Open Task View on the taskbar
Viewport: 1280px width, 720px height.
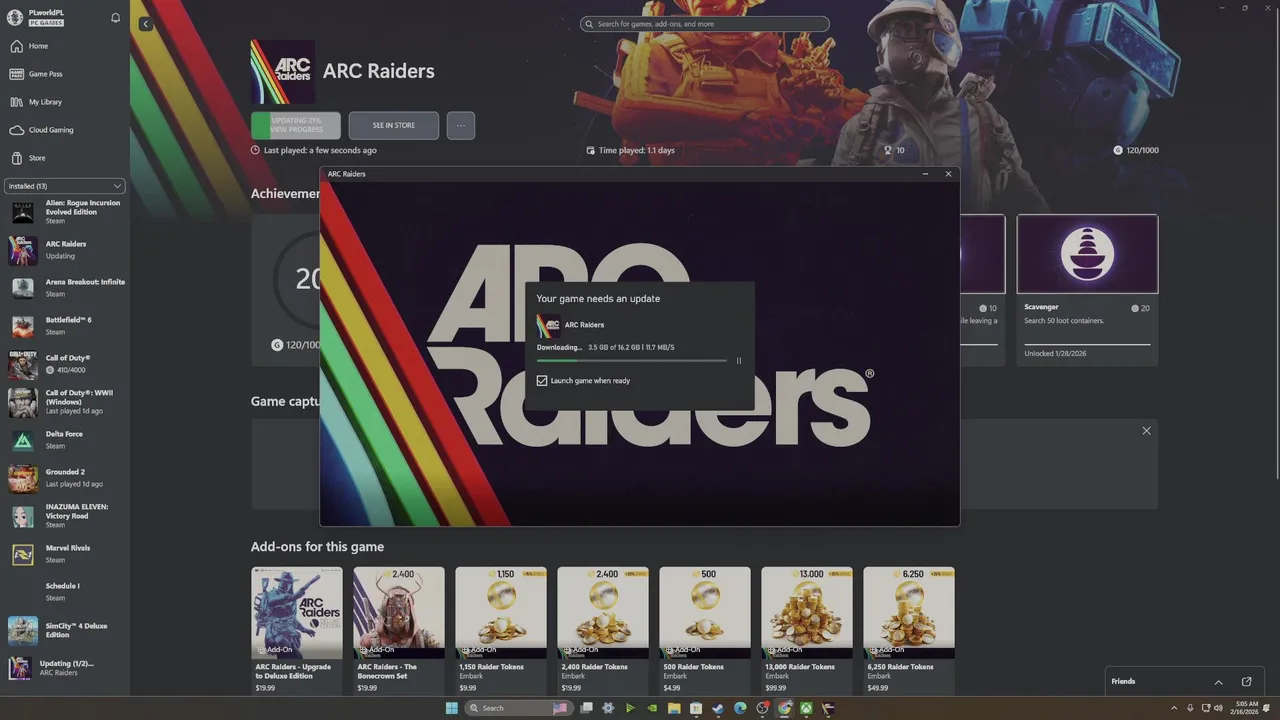tap(587, 708)
